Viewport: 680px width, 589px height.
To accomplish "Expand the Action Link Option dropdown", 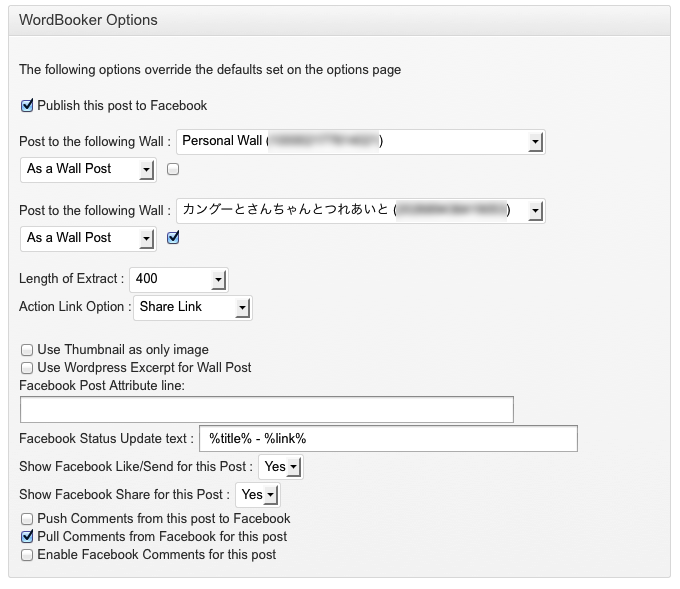I will click(193, 307).
